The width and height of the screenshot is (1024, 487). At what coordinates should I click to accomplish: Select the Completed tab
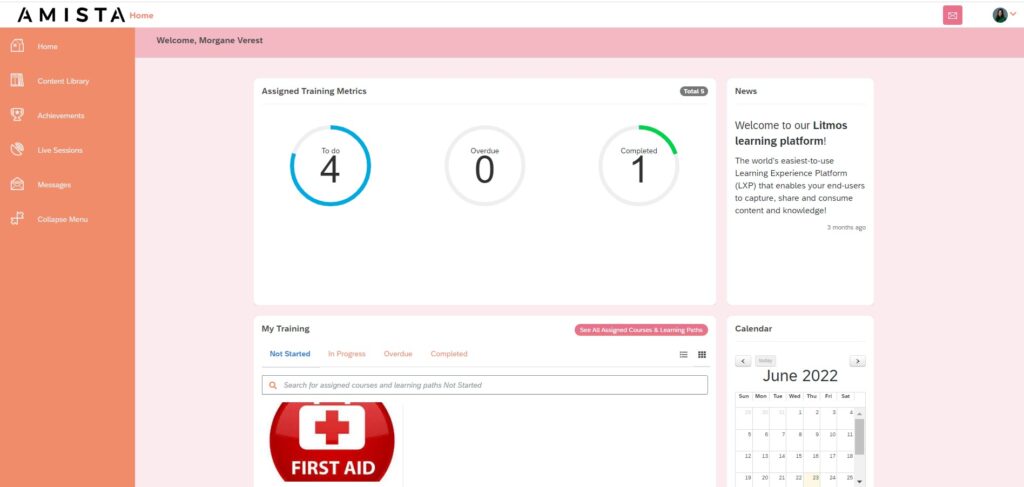449,354
